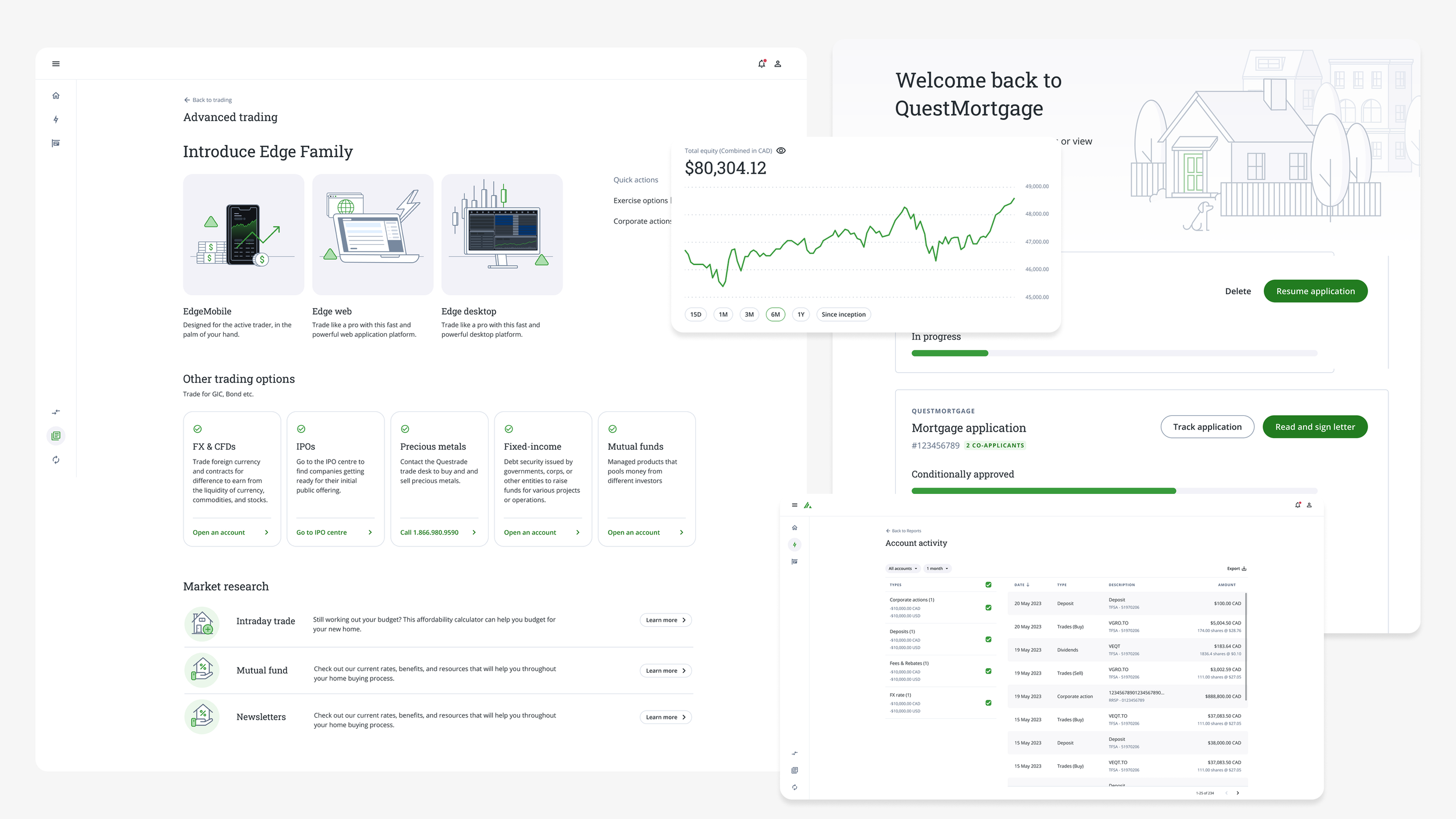Viewport: 1456px width, 819px height.
Task: Uncheck the Corporate actions type checkbox
Action: 988,608
